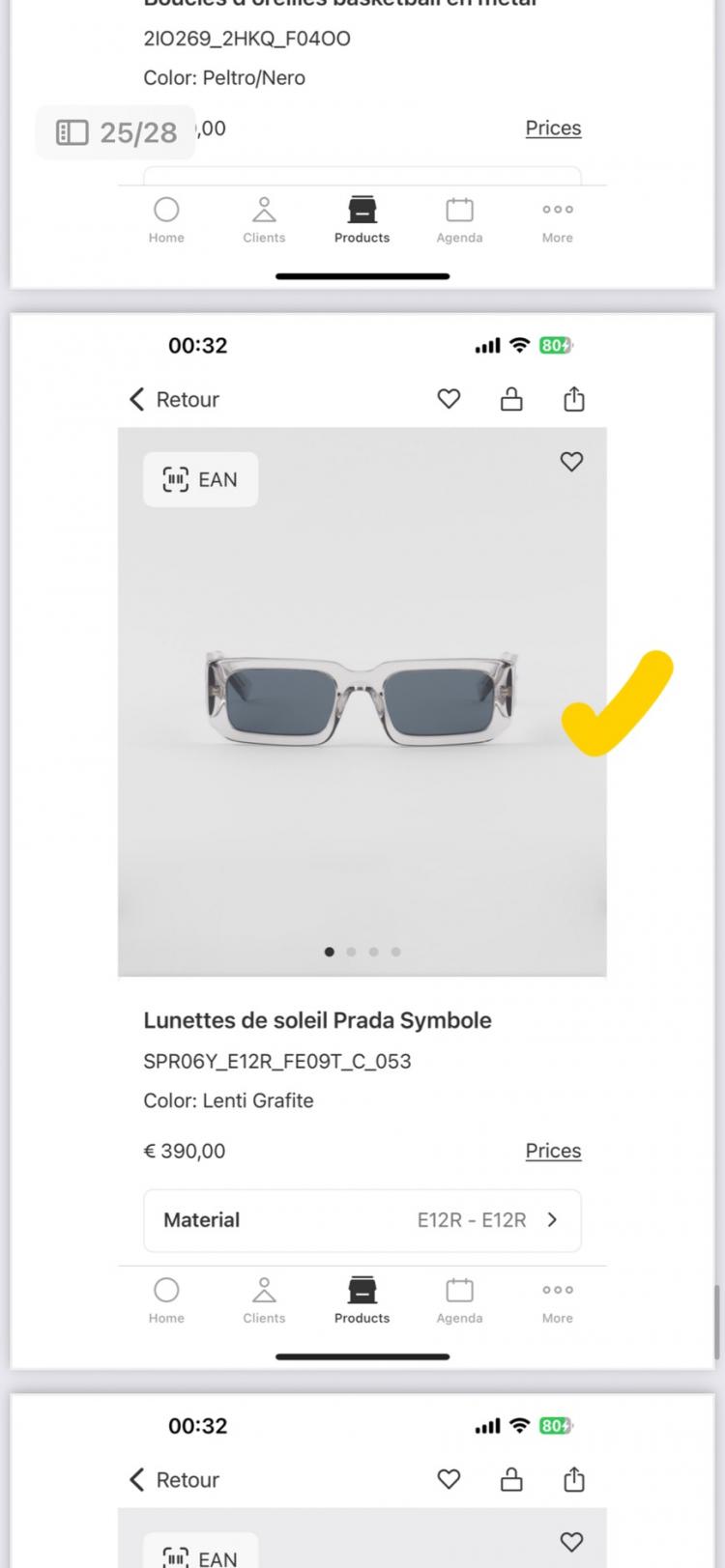The image size is (725, 1568).
Task: Tap the Prada Symbole sunglasses product photo
Action: point(362,700)
